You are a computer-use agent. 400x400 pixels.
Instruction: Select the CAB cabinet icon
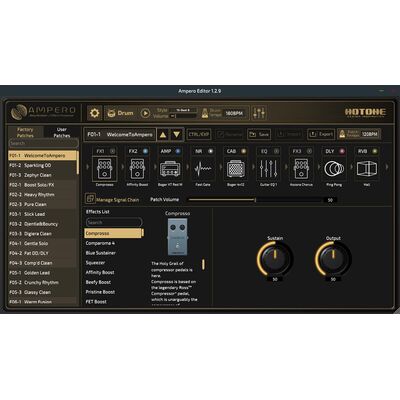[x=235, y=169]
